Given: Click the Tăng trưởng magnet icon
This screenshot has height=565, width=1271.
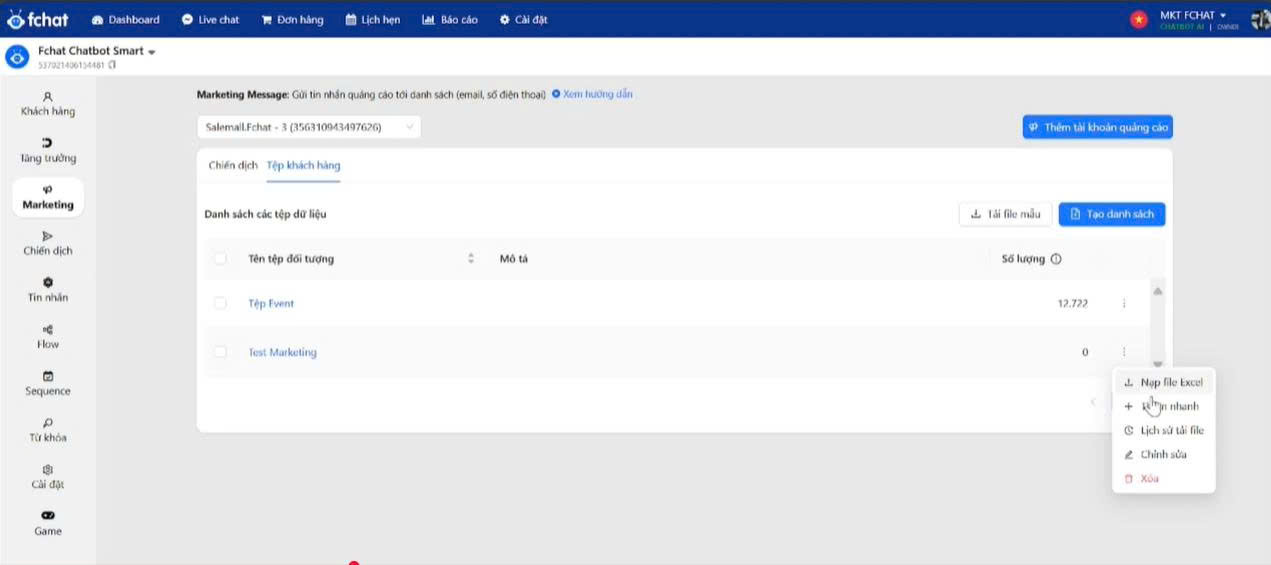Looking at the screenshot, I should tap(48, 143).
